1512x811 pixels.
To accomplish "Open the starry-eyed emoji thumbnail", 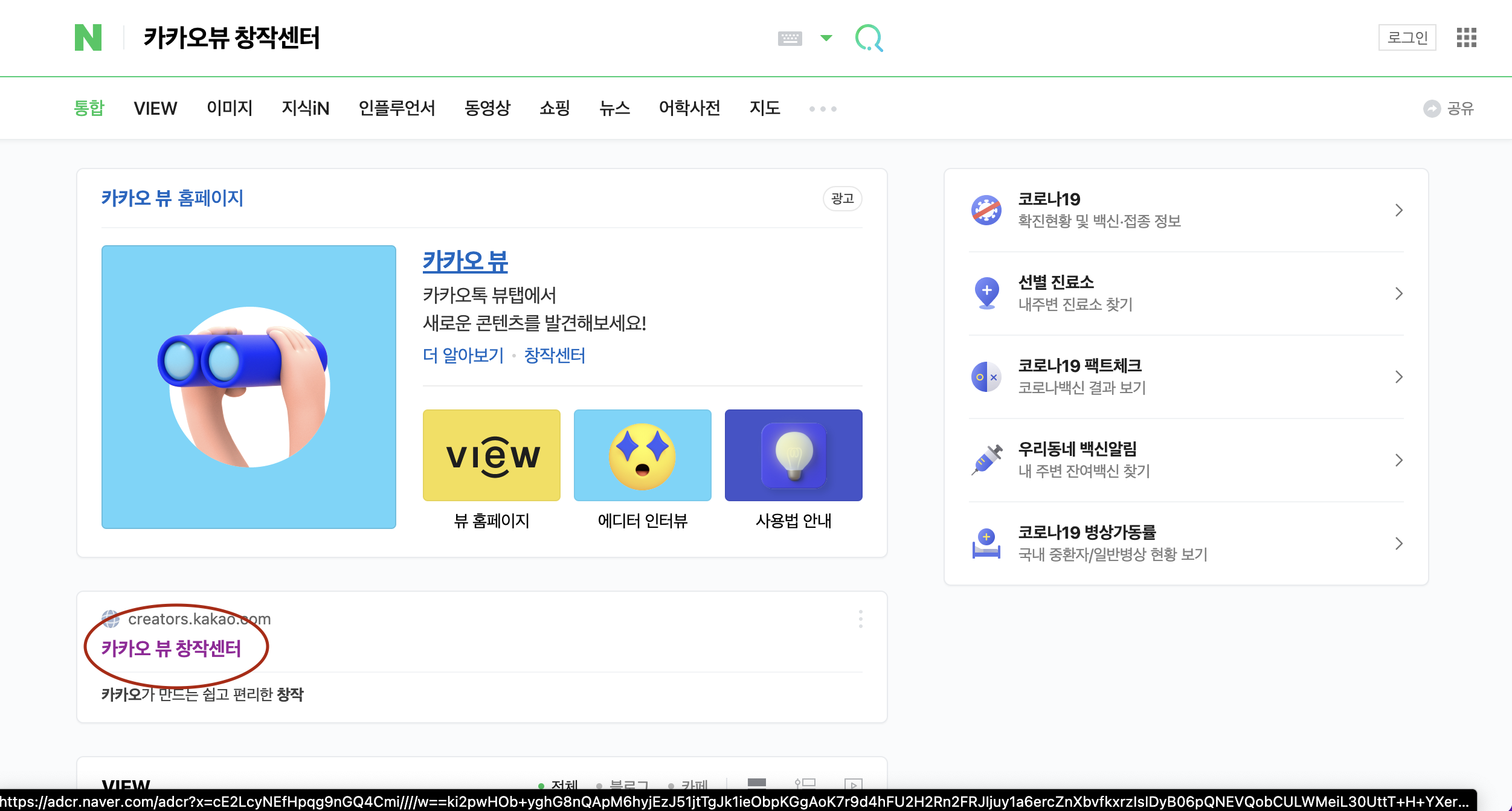I will [x=643, y=455].
